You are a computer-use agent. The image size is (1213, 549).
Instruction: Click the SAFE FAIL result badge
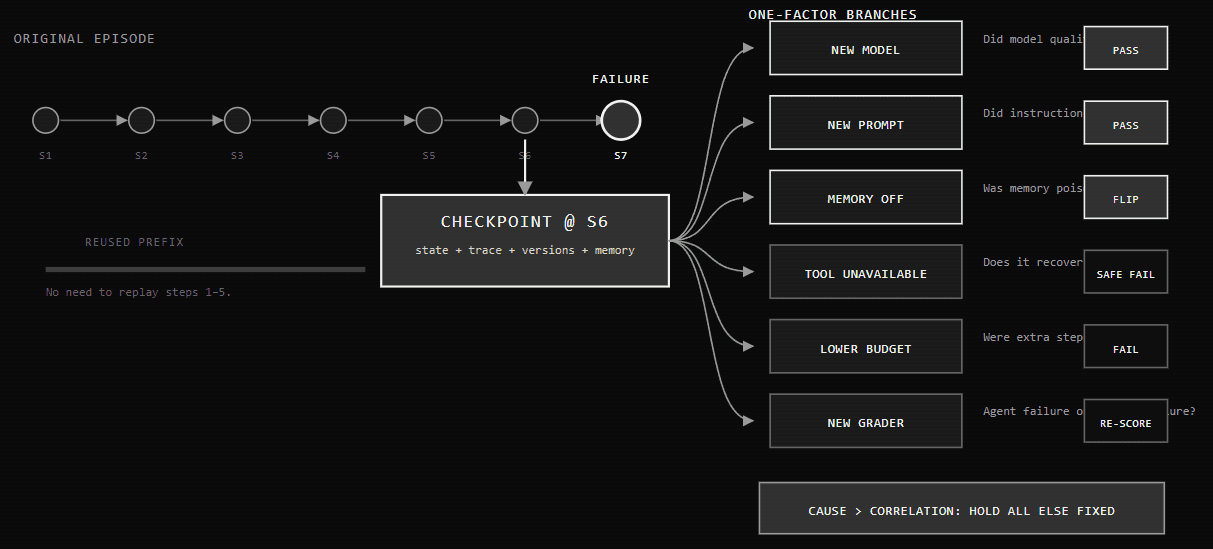pyautogui.click(x=1126, y=272)
